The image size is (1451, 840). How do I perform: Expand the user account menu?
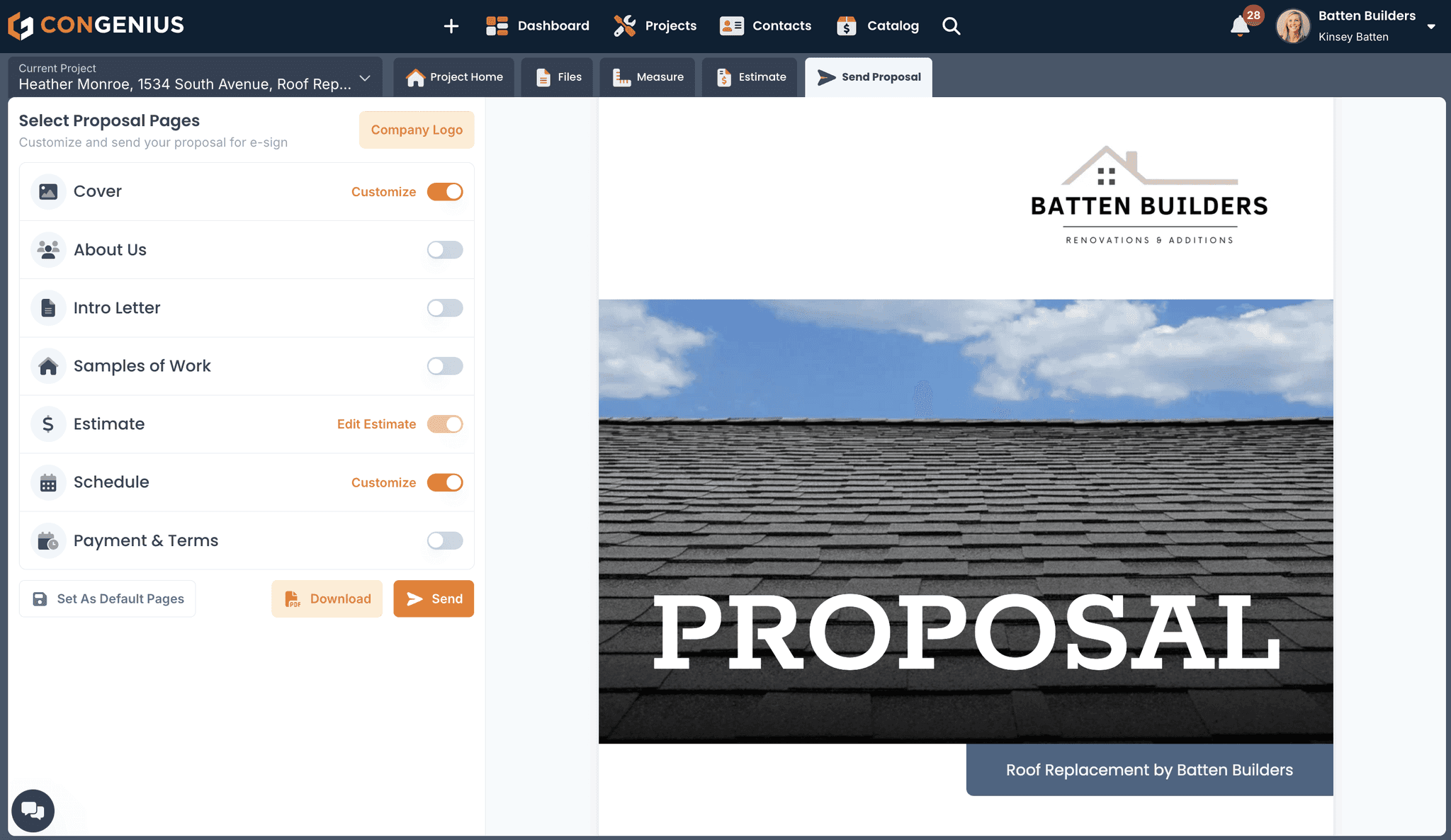point(1436,25)
